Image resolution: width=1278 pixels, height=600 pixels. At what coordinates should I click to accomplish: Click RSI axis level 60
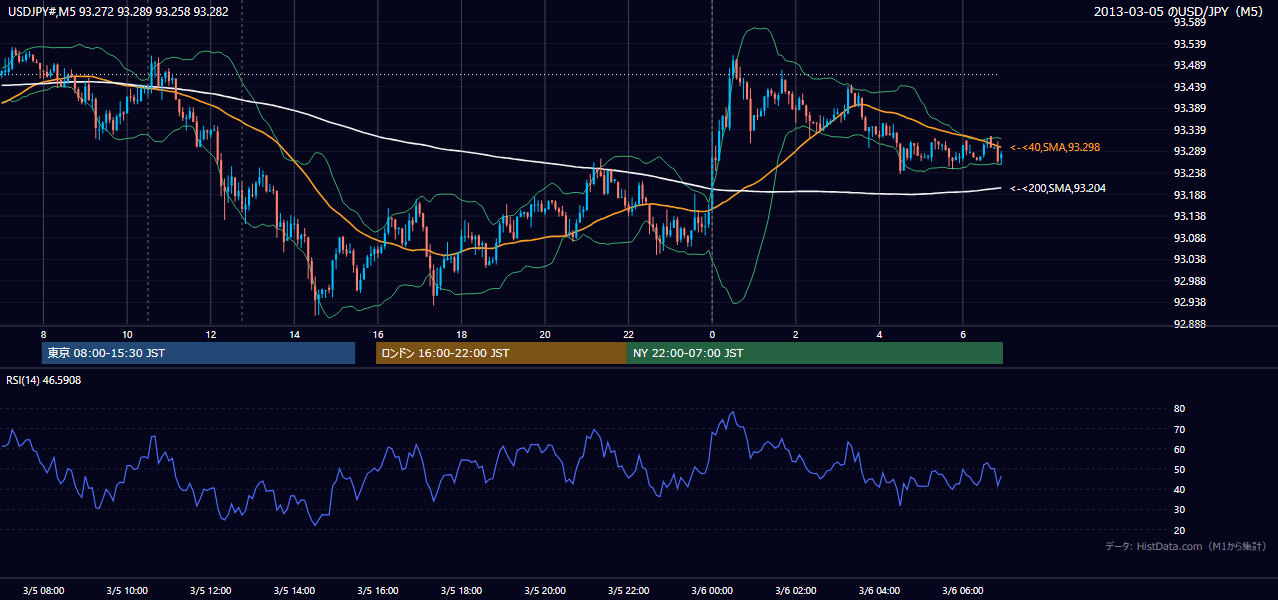1179,449
